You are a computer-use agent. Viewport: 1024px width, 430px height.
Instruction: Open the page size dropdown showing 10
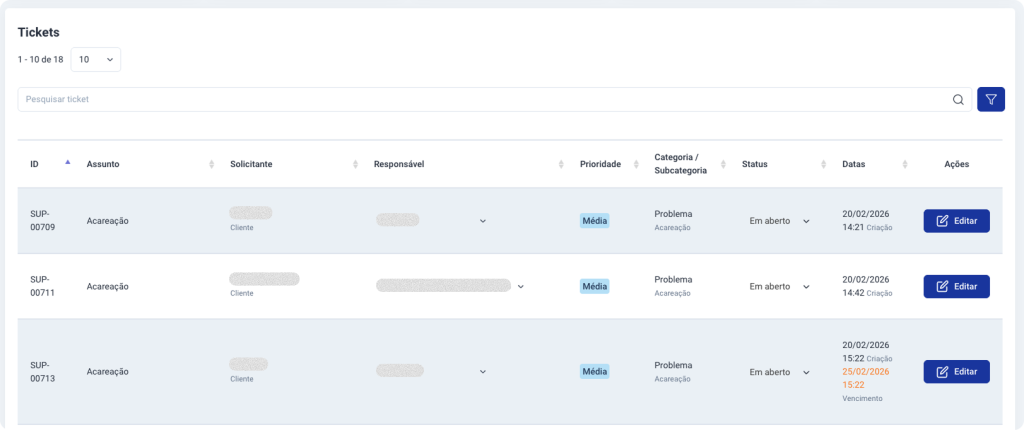coord(96,60)
